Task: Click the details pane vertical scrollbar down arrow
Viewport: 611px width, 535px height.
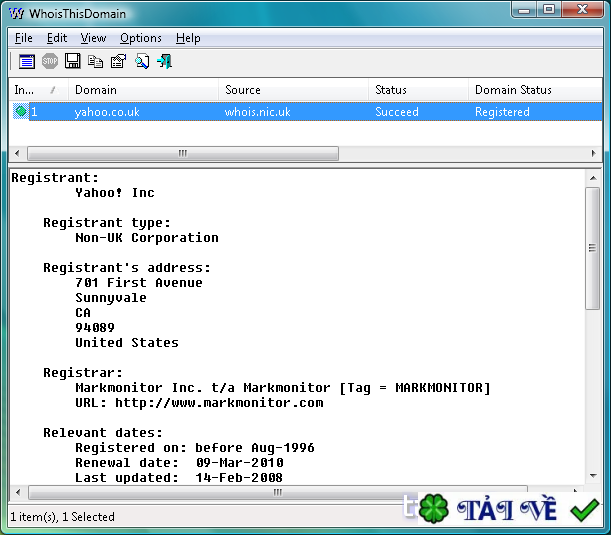Action: [592, 476]
